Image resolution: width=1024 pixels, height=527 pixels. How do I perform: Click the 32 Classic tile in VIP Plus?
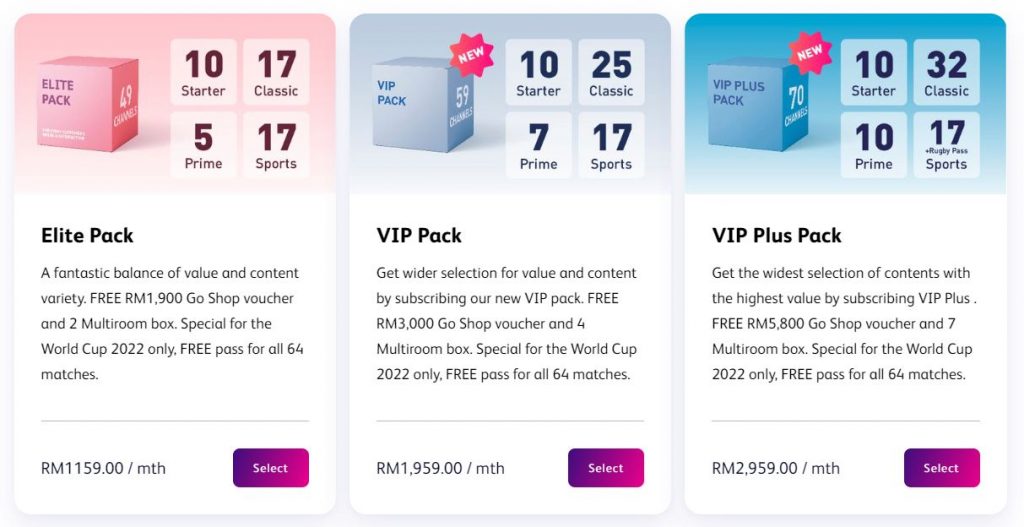click(x=946, y=72)
